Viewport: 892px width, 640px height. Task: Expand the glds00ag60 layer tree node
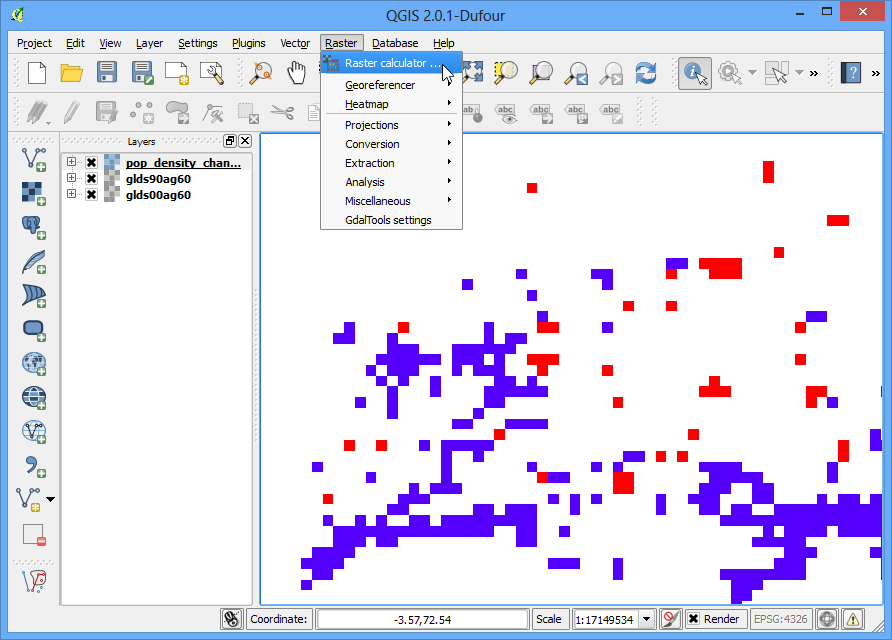pyautogui.click(x=71, y=194)
